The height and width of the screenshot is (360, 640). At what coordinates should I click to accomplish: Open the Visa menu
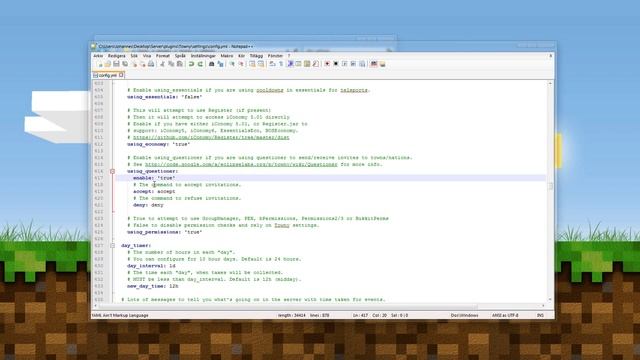147,56
